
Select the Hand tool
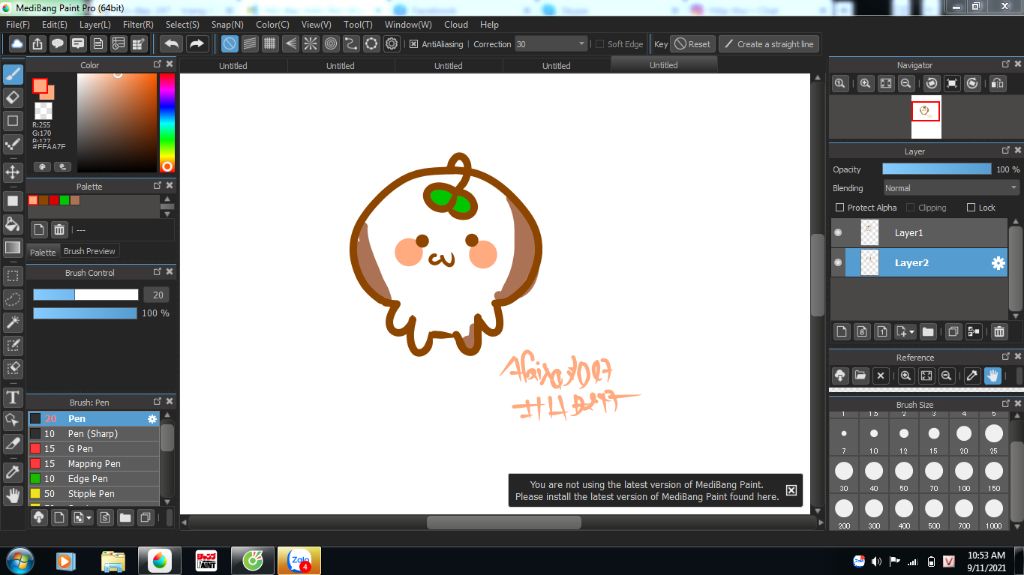click(12, 495)
